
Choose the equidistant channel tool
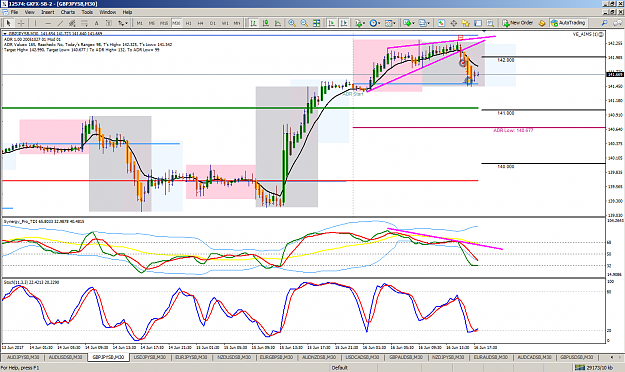[x=72, y=23]
